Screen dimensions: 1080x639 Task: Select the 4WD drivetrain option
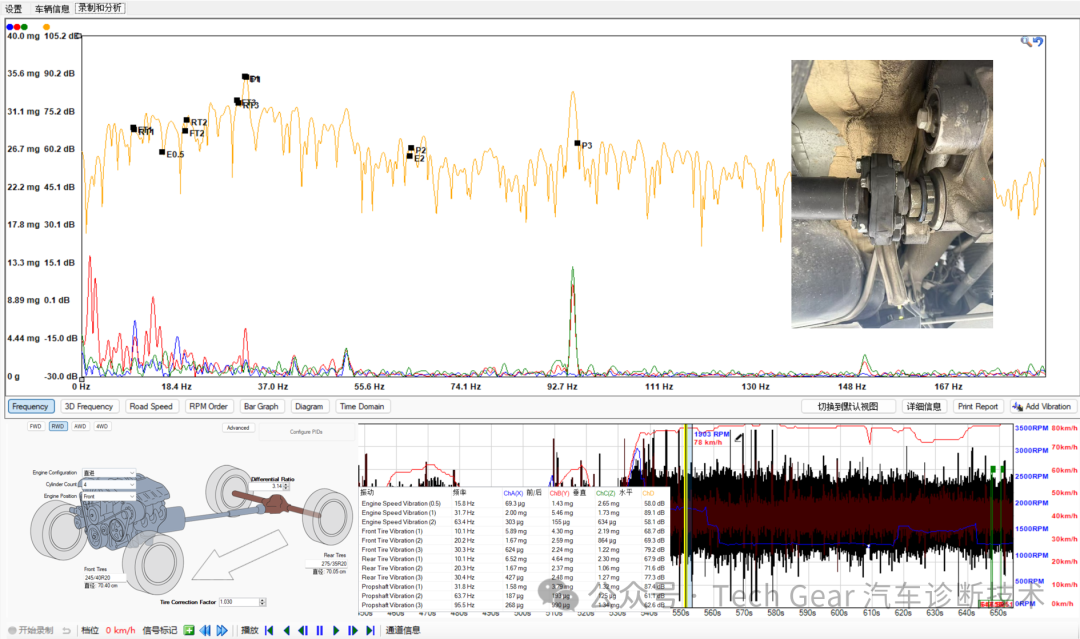[102, 426]
